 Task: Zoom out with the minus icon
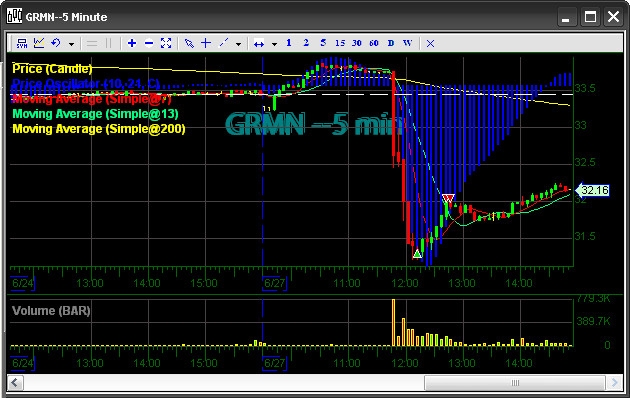149,43
